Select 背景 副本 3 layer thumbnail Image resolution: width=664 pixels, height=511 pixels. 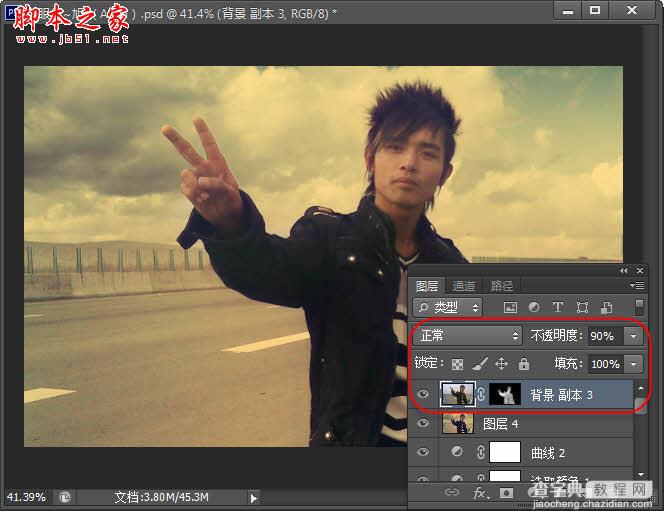[457, 395]
